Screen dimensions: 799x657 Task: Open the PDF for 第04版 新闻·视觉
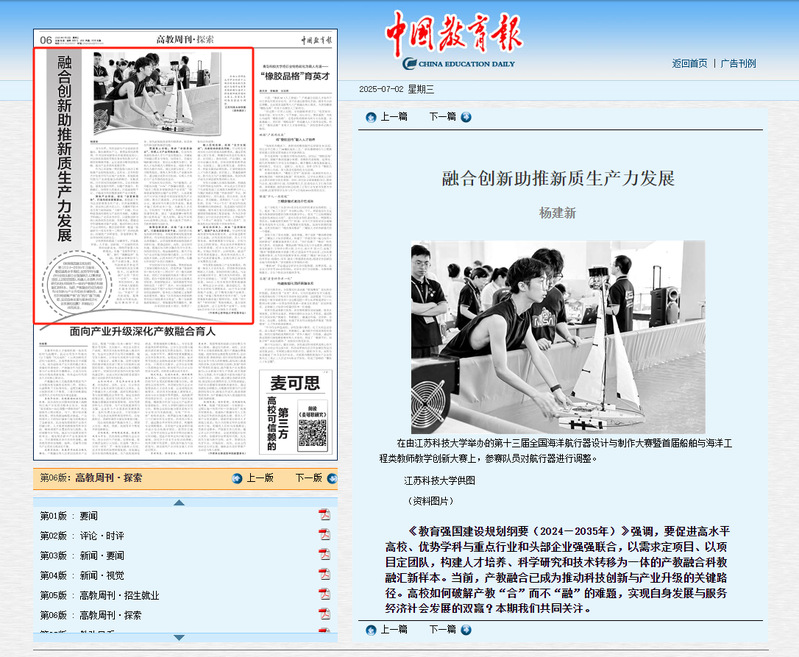pyautogui.click(x=324, y=575)
